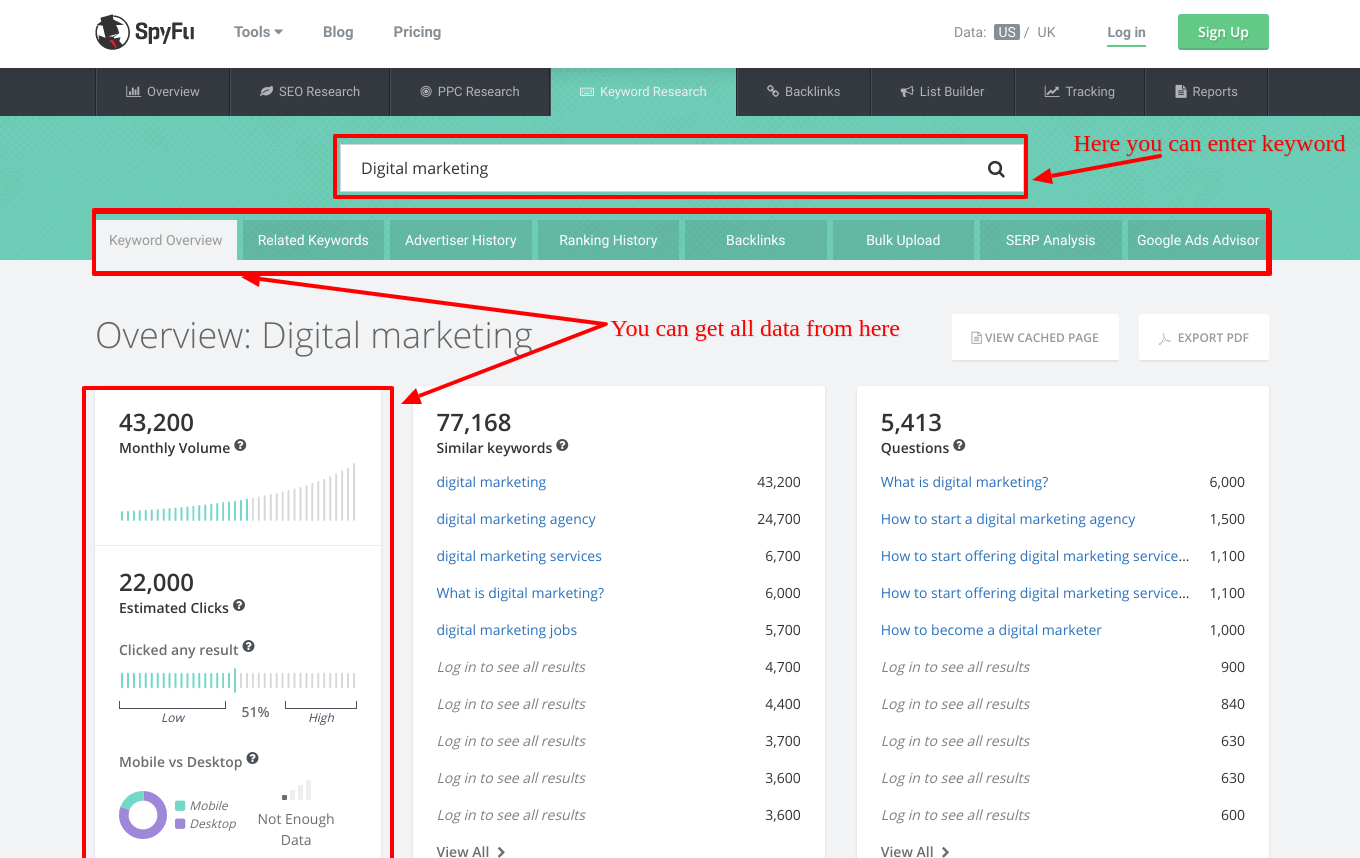Click help icon next to Similar keywords
The image size is (1360, 858).
(x=563, y=445)
